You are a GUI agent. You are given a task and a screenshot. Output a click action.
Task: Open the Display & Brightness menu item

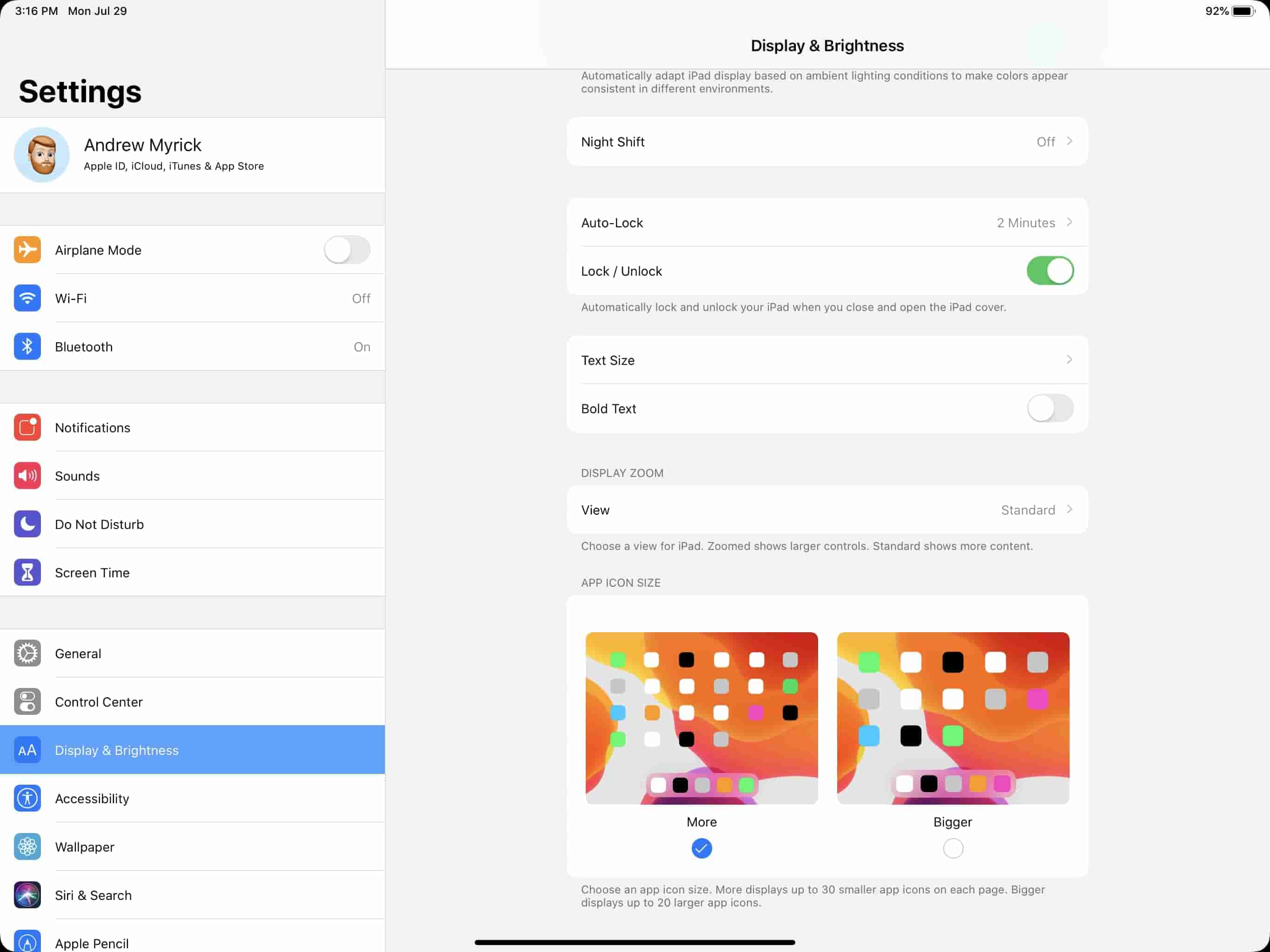point(192,749)
